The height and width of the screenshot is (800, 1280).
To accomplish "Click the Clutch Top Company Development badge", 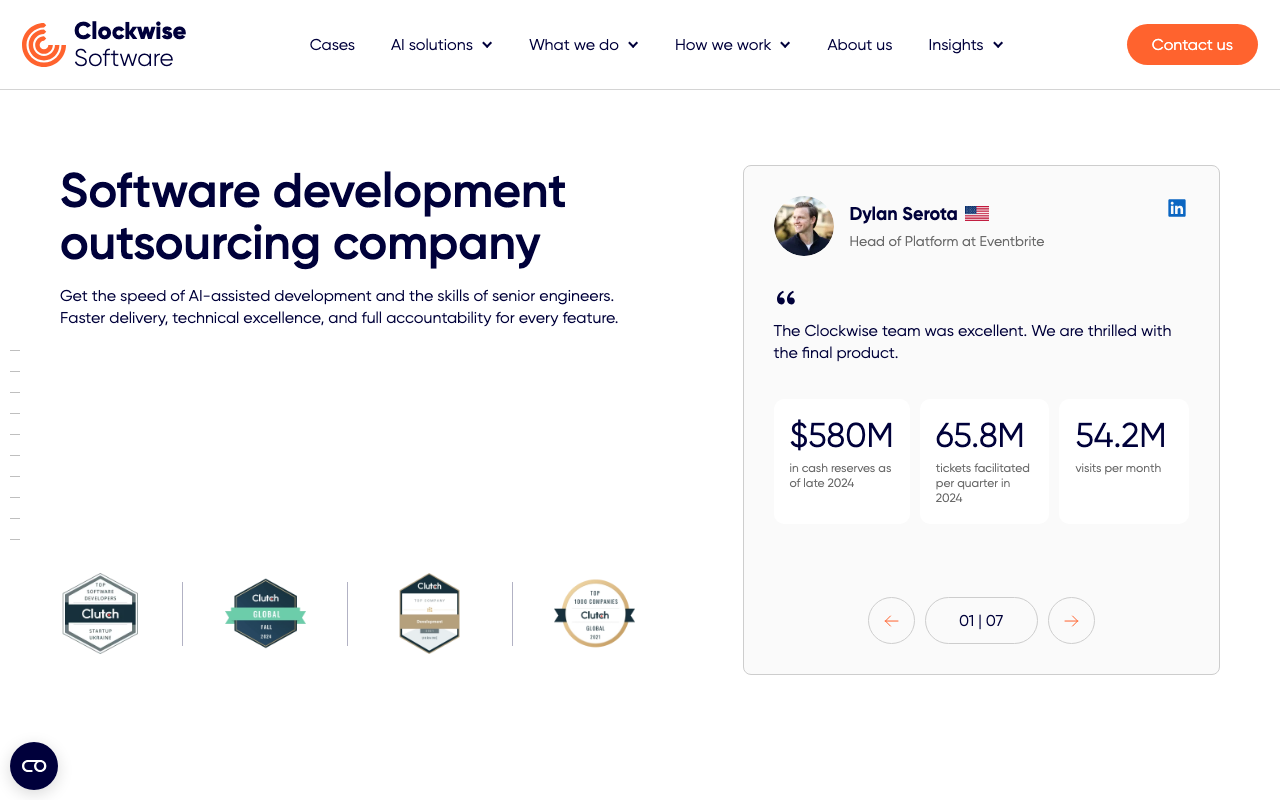I will pos(429,613).
